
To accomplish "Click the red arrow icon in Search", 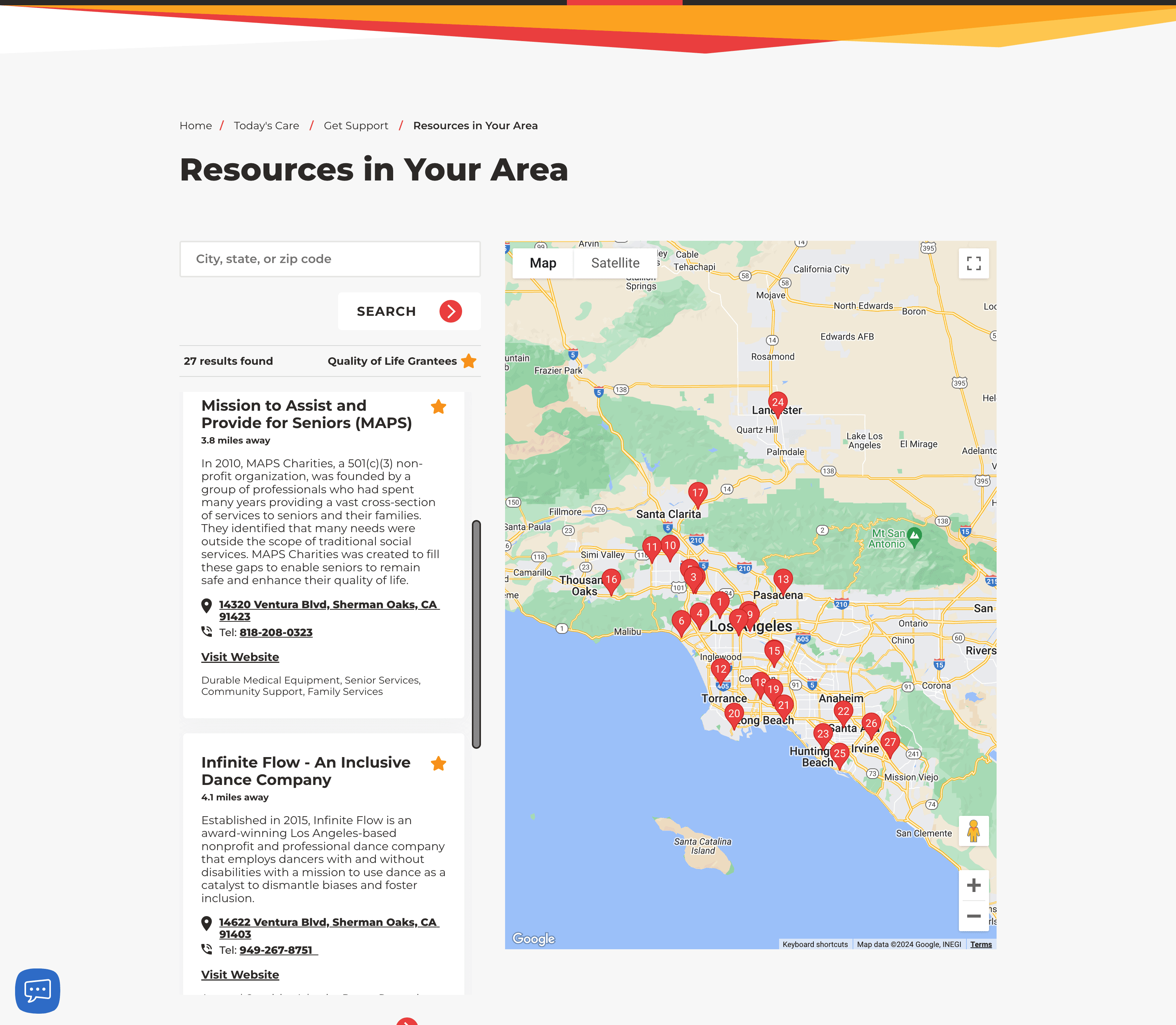I will point(451,311).
